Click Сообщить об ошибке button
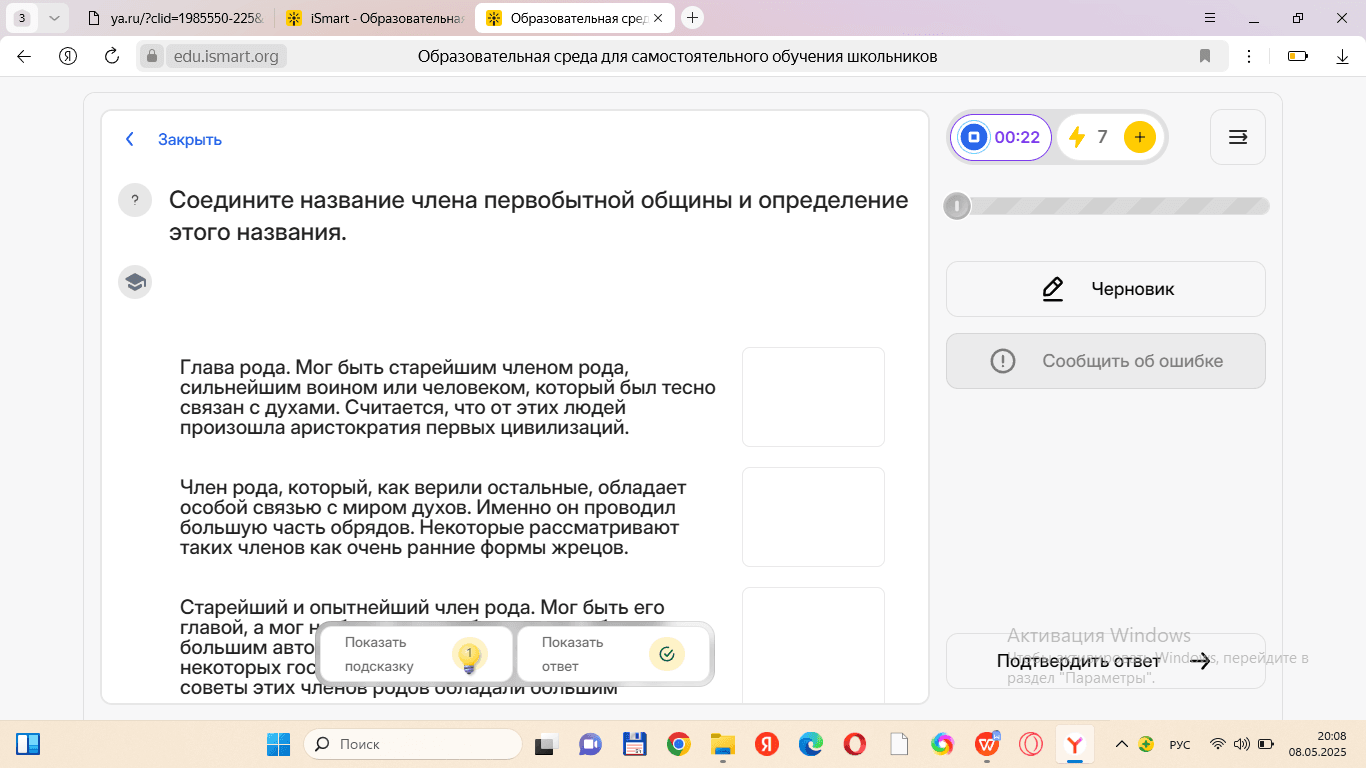This screenshot has height=768, width=1366. click(x=1106, y=361)
